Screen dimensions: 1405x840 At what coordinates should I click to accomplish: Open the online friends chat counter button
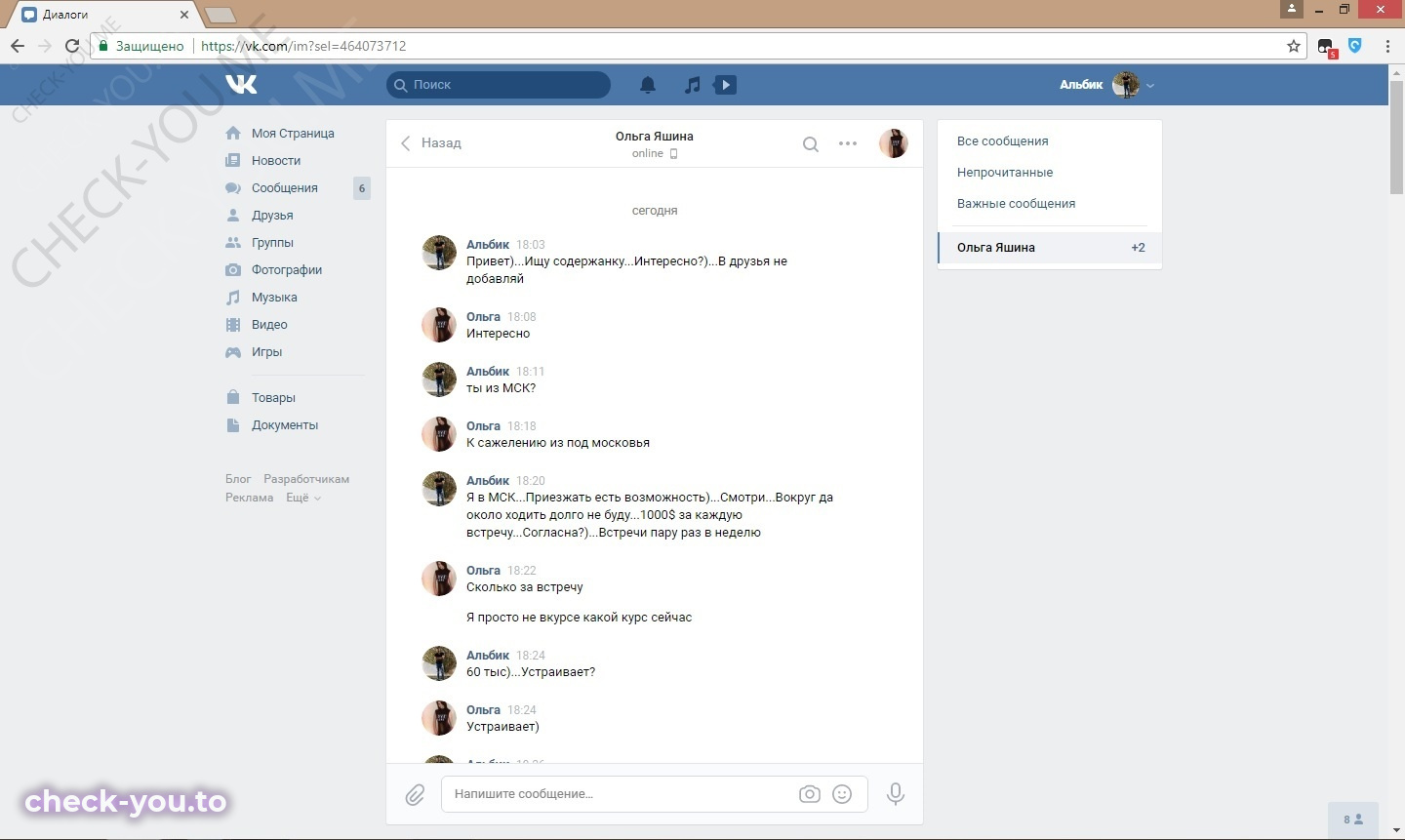click(x=1353, y=820)
